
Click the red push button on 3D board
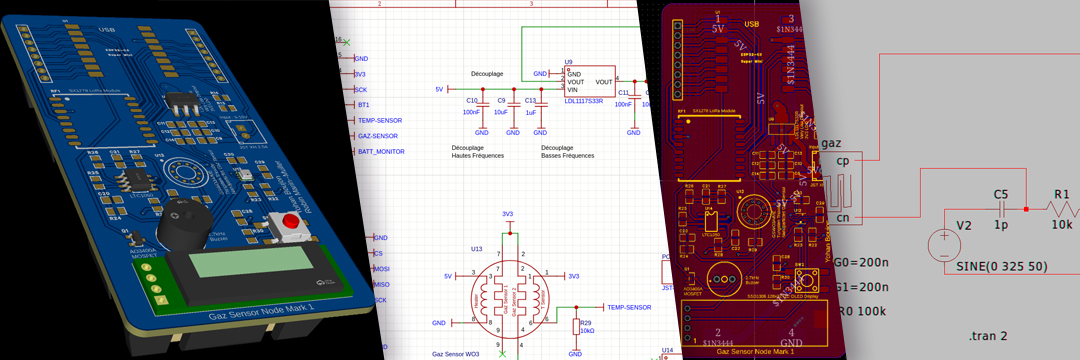point(291,222)
